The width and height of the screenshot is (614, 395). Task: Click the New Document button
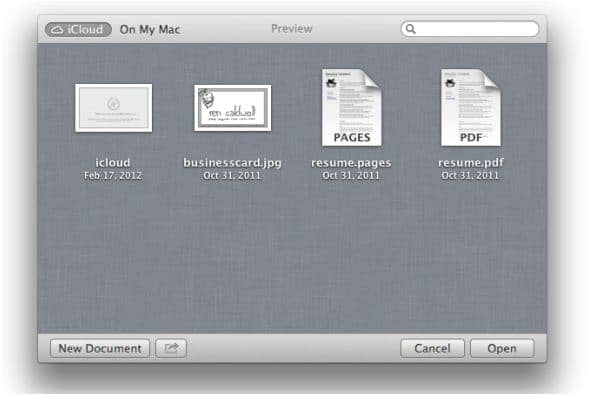(100, 348)
